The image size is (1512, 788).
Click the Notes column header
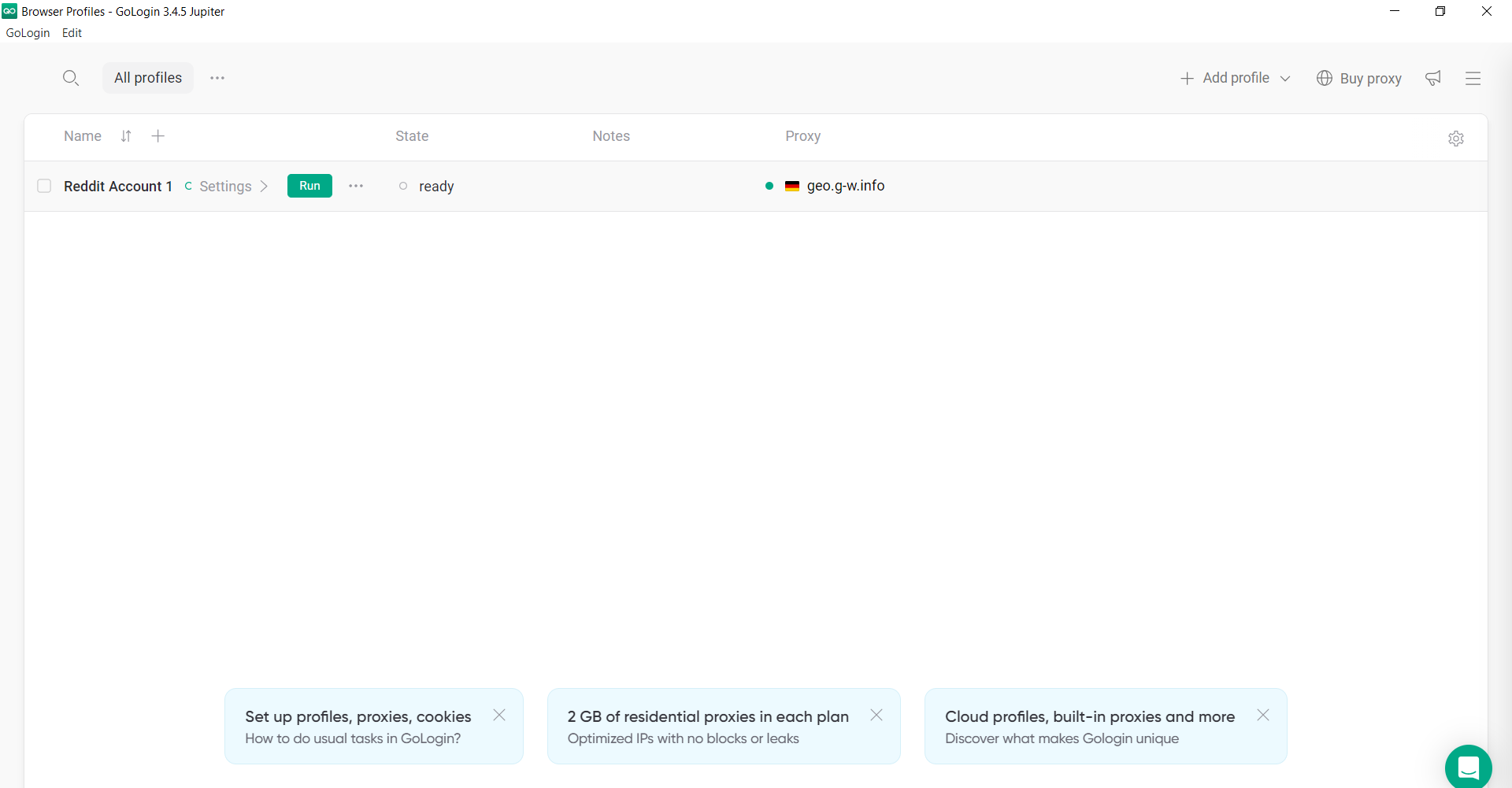611,136
